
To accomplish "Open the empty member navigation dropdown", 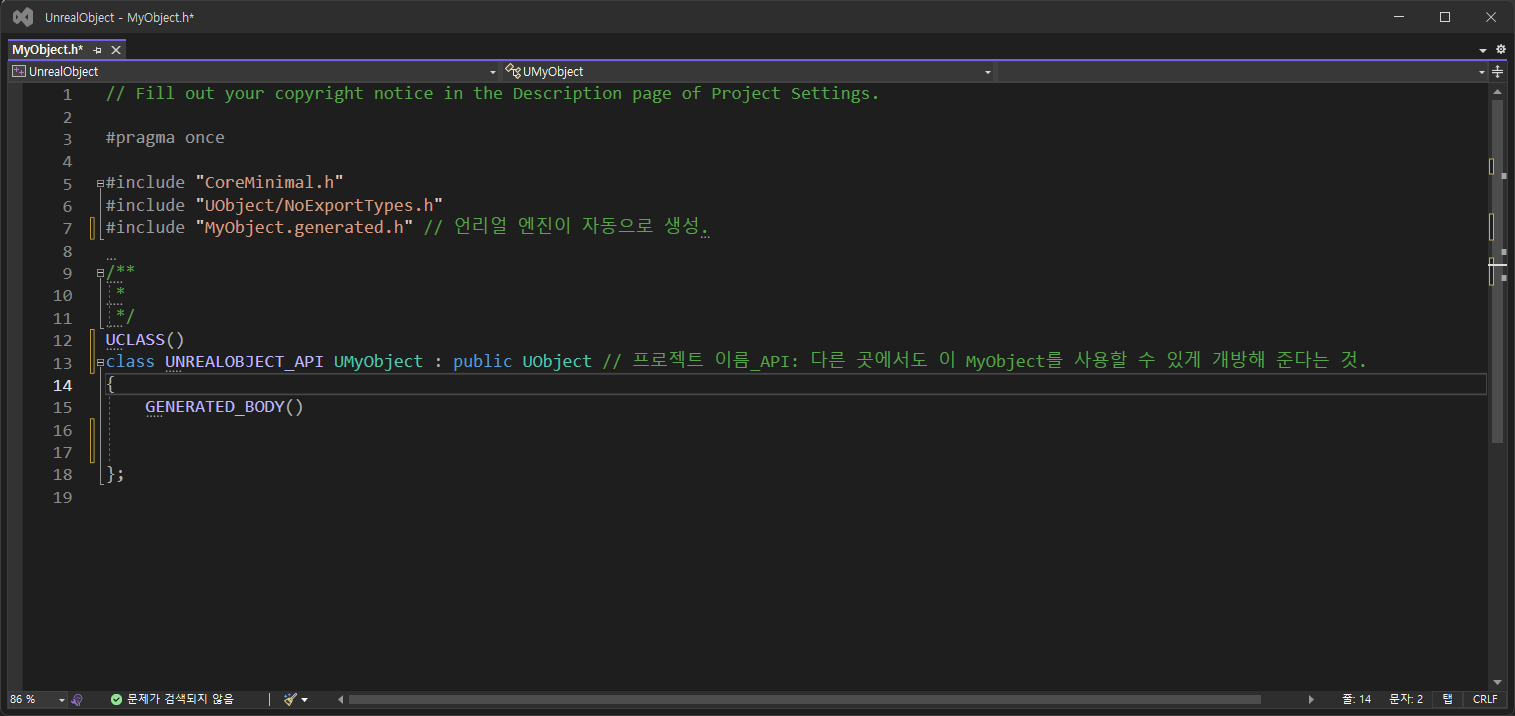I will pos(1242,72).
